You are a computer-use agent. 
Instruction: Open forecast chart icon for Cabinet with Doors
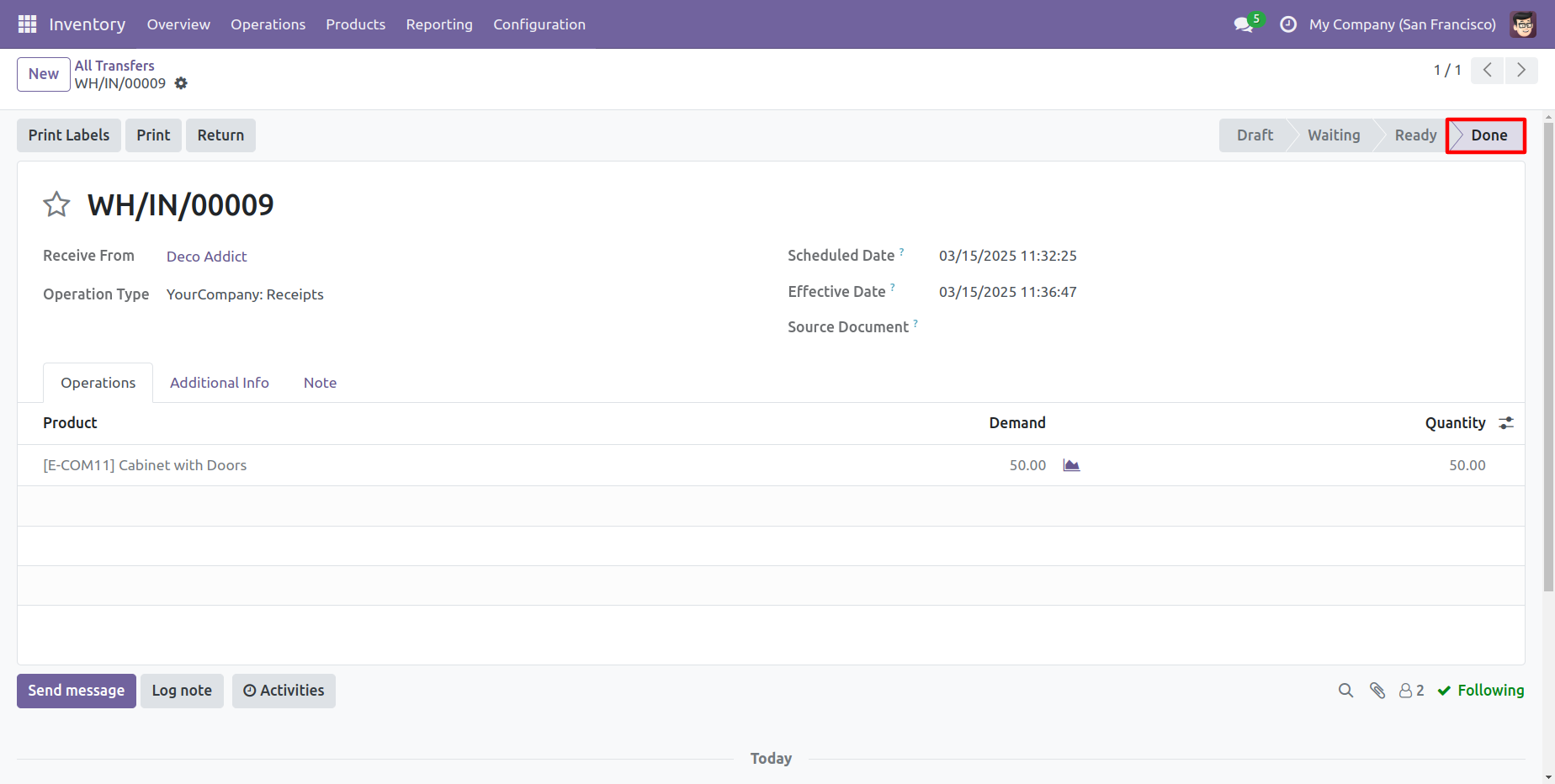tap(1071, 465)
